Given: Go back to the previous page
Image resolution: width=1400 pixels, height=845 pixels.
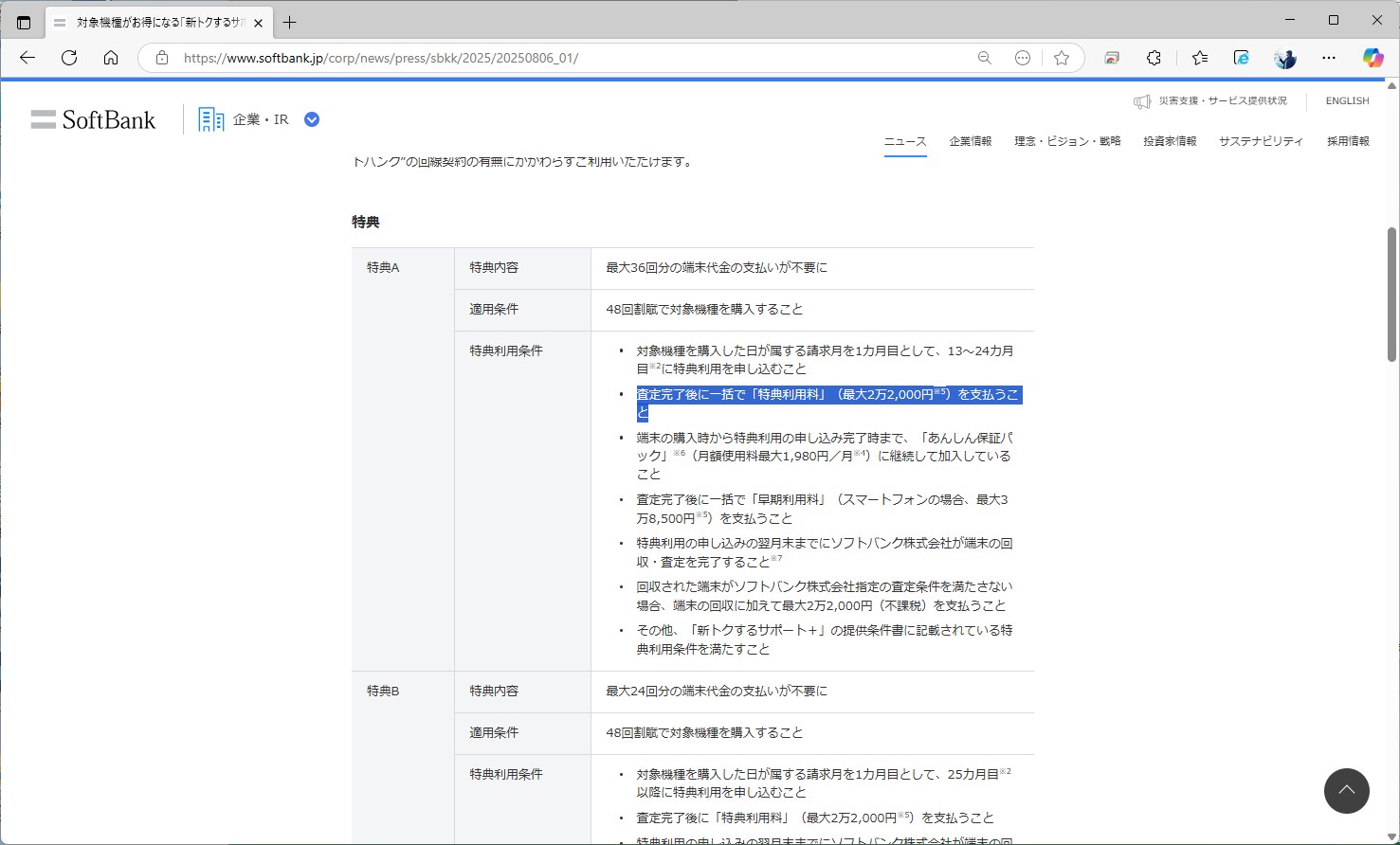Looking at the screenshot, I should (x=27, y=58).
